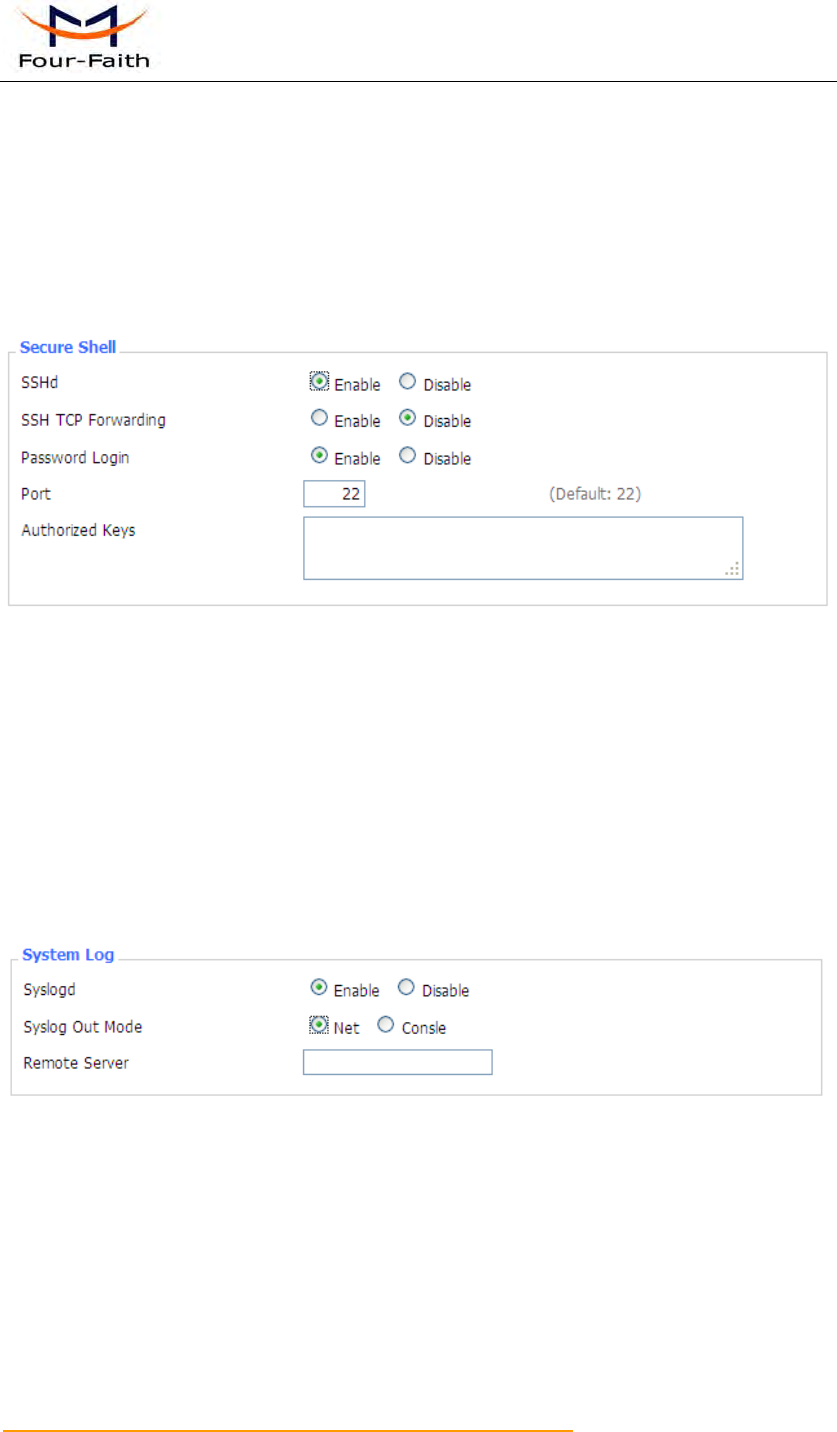
Task: Enable the SSHd option
Action: pos(319,381)
